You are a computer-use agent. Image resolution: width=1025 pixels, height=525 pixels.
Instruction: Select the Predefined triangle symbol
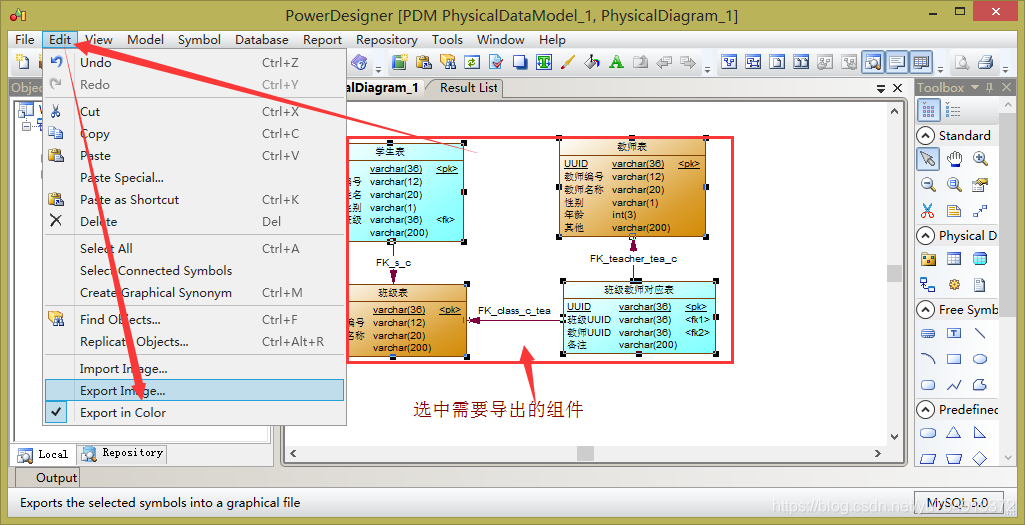[954, 433]
